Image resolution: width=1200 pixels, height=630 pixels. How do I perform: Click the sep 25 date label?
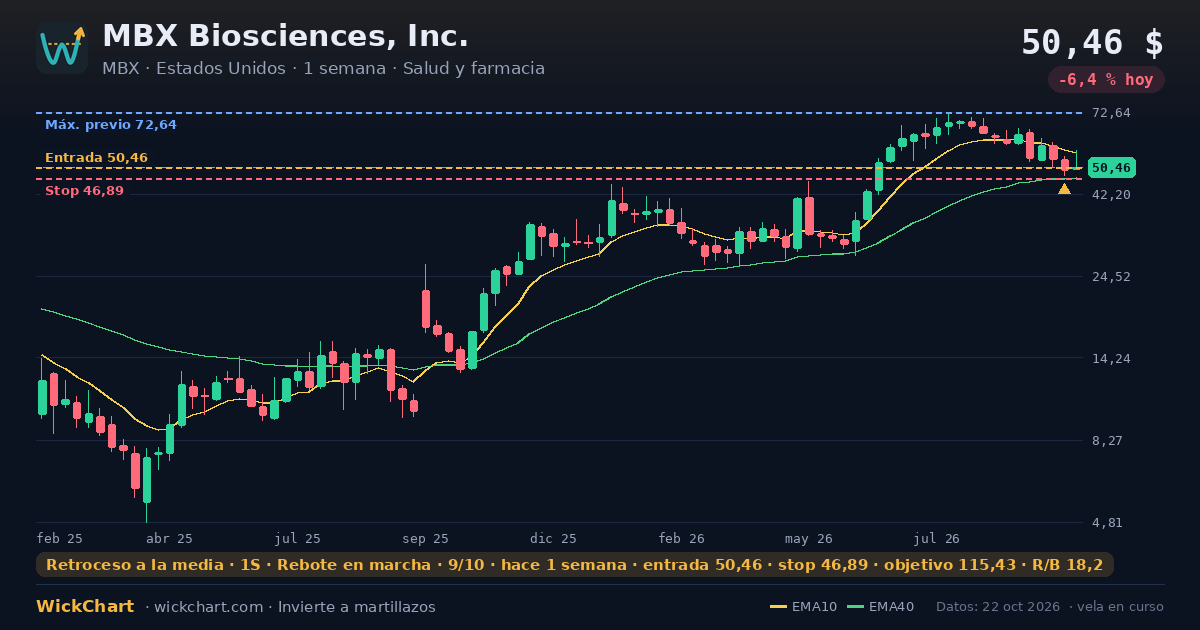pyautogui.click(x=426, y=538)
